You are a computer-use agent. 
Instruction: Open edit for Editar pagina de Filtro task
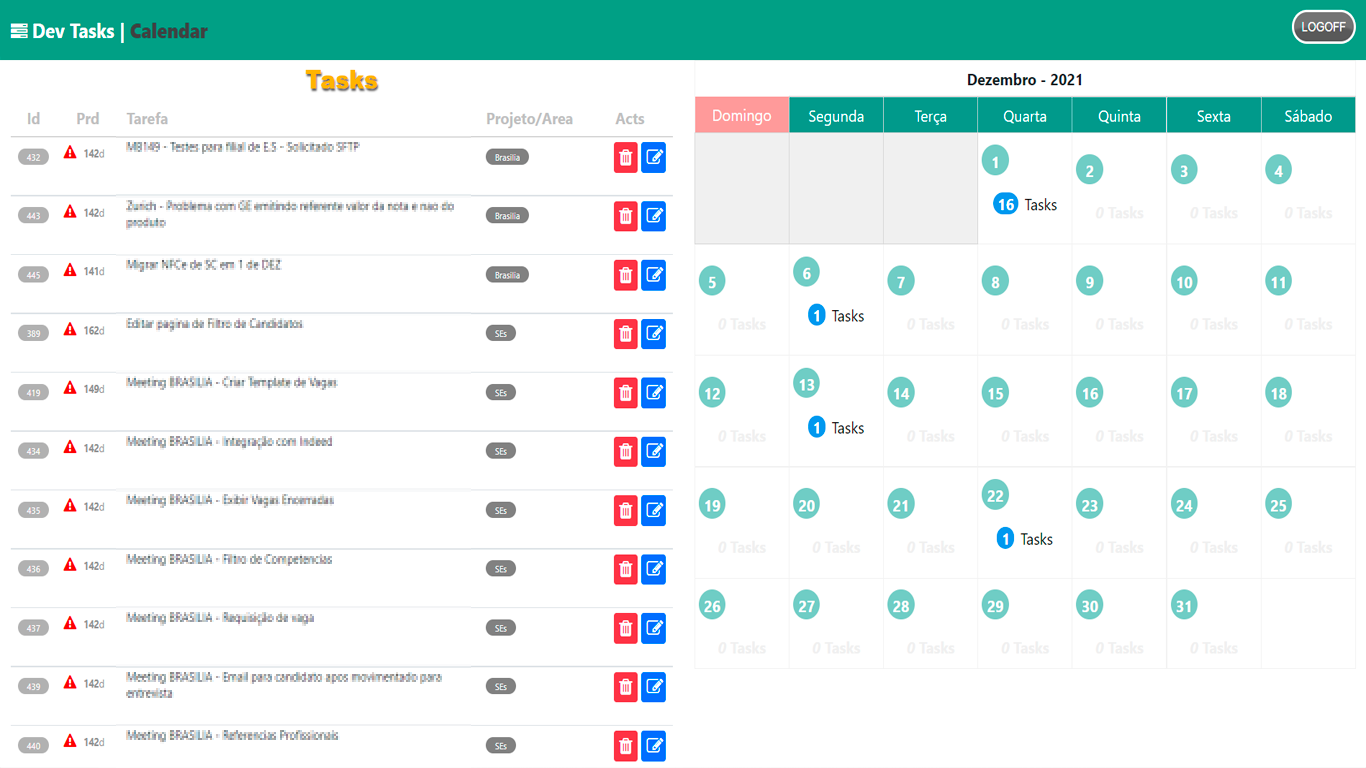(x=653, y=334)
